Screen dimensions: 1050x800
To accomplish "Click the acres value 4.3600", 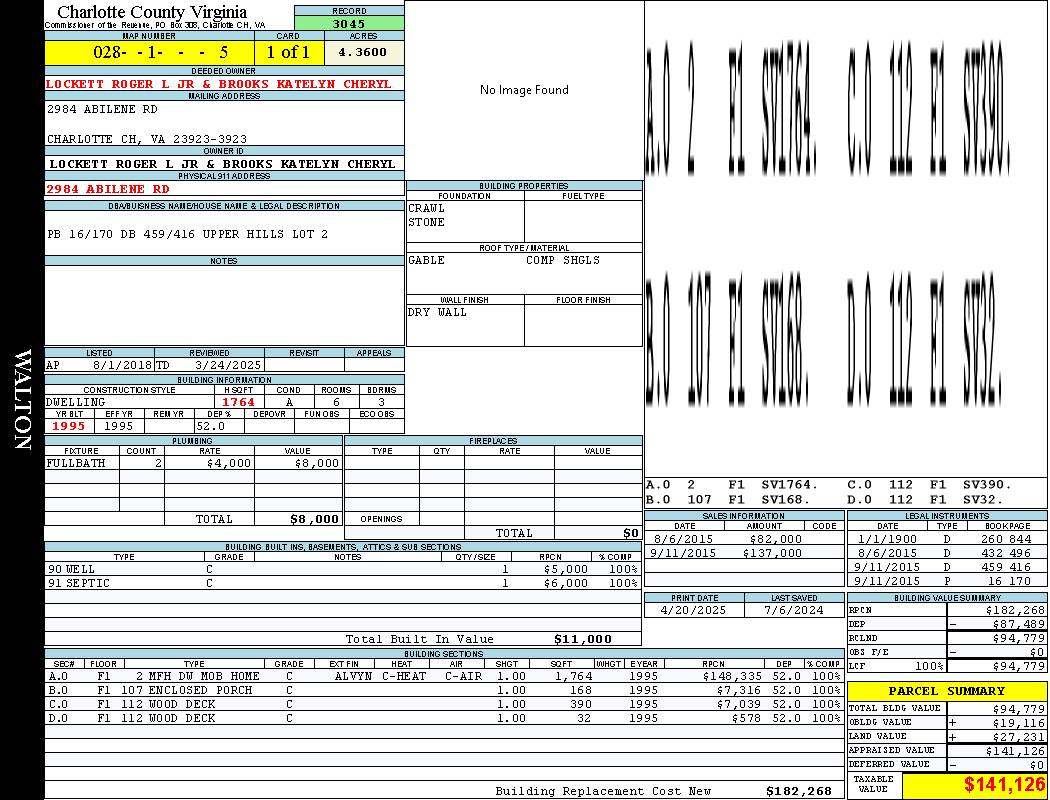I will pyautogui.click(x=363, y=52).
